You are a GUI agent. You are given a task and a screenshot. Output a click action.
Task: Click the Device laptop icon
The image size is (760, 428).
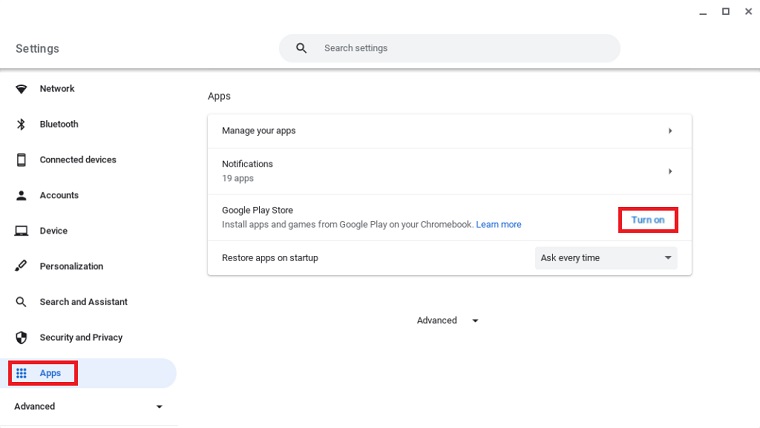pyautogui.click(x=21, y=231)
